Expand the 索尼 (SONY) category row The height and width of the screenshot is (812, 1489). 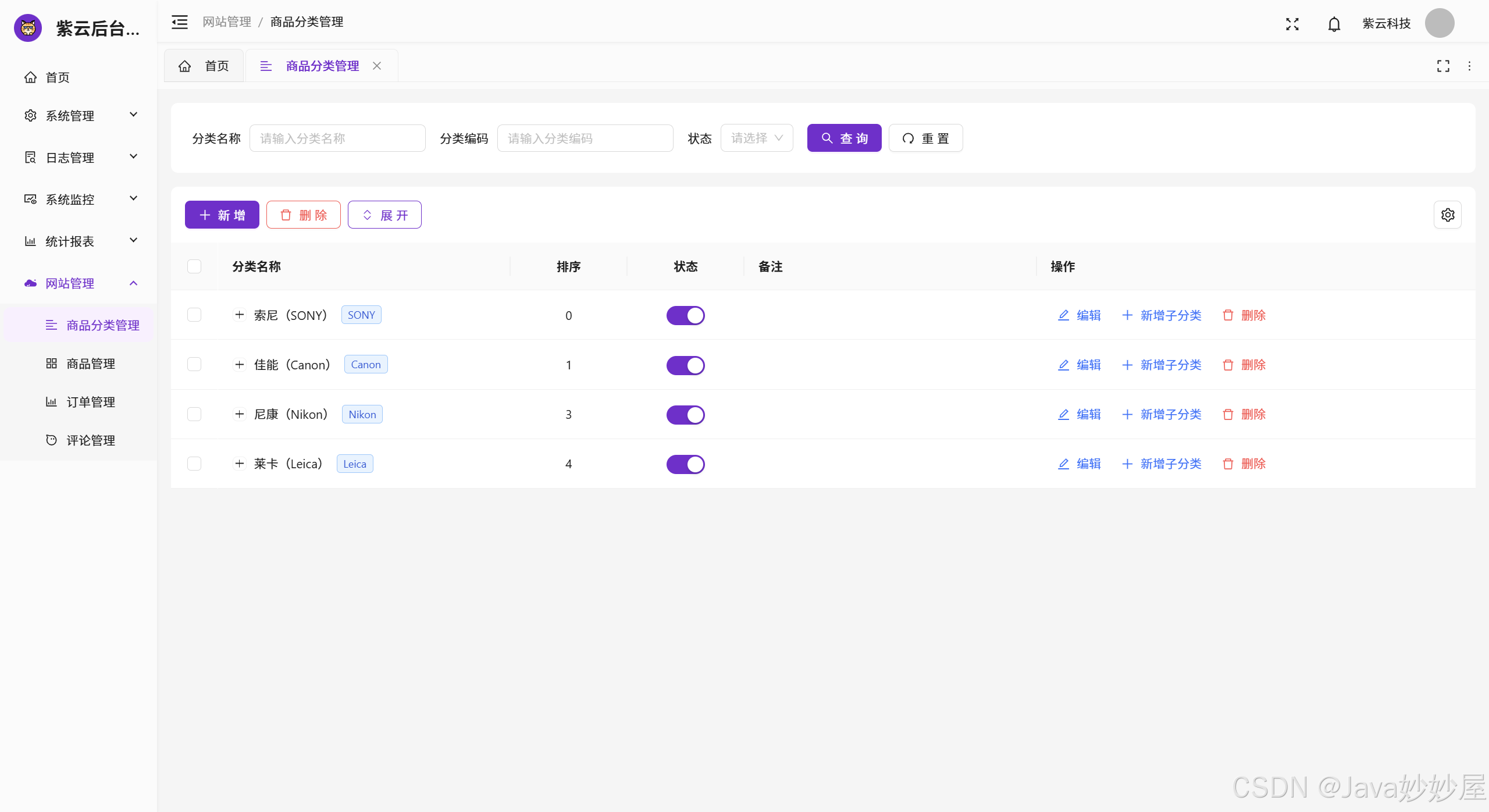pos(239,315)
